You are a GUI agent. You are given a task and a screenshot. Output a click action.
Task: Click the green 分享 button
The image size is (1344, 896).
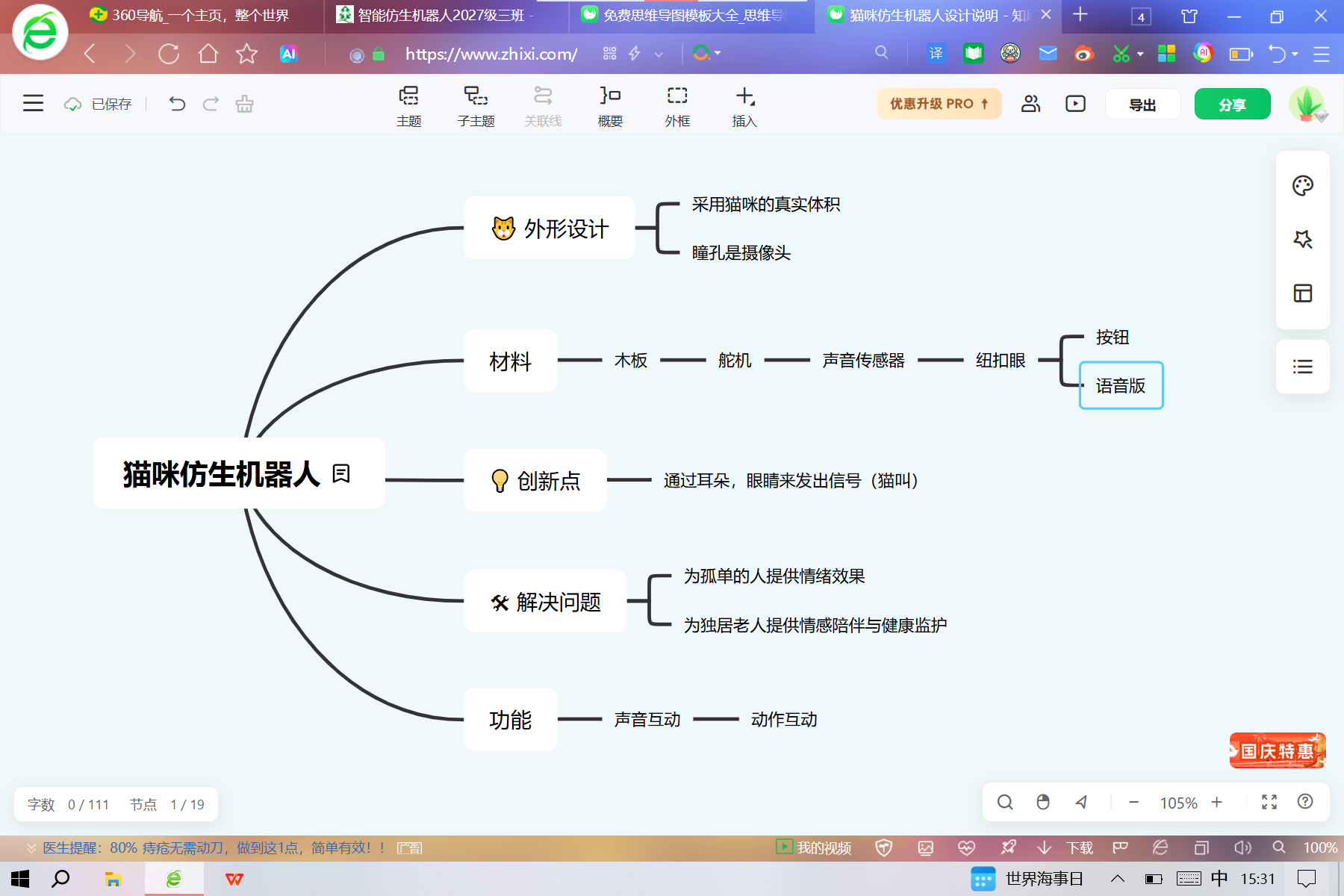point(1232,104)
